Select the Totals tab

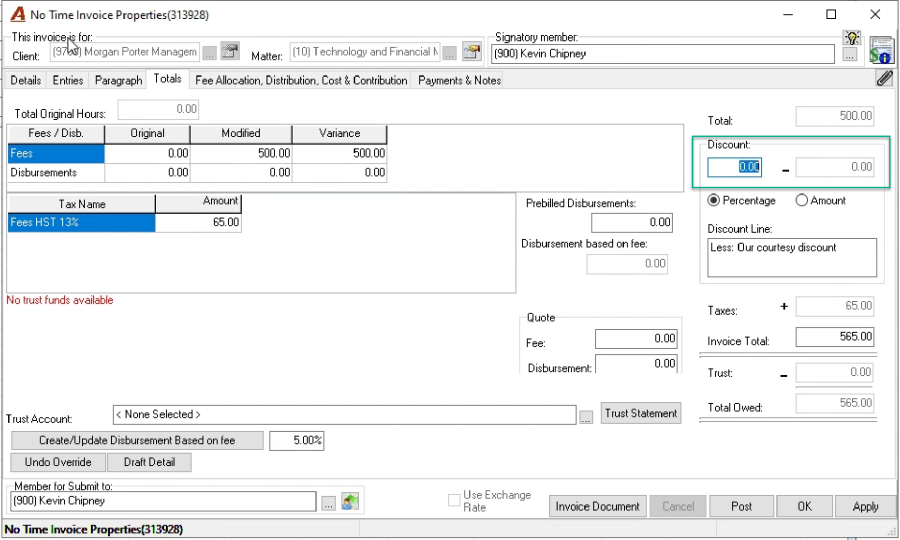click(168, 79)
